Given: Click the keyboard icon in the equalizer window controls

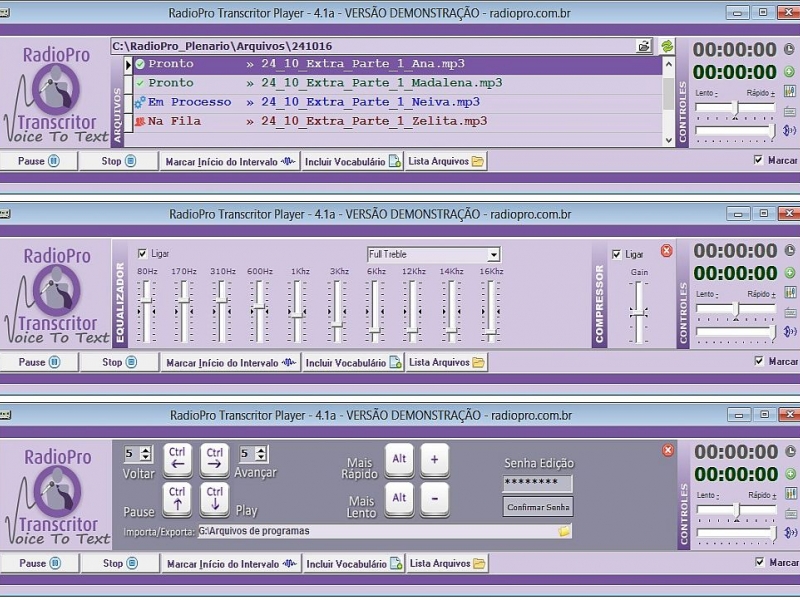Looking at the screenshot, I should coord(791,312).
